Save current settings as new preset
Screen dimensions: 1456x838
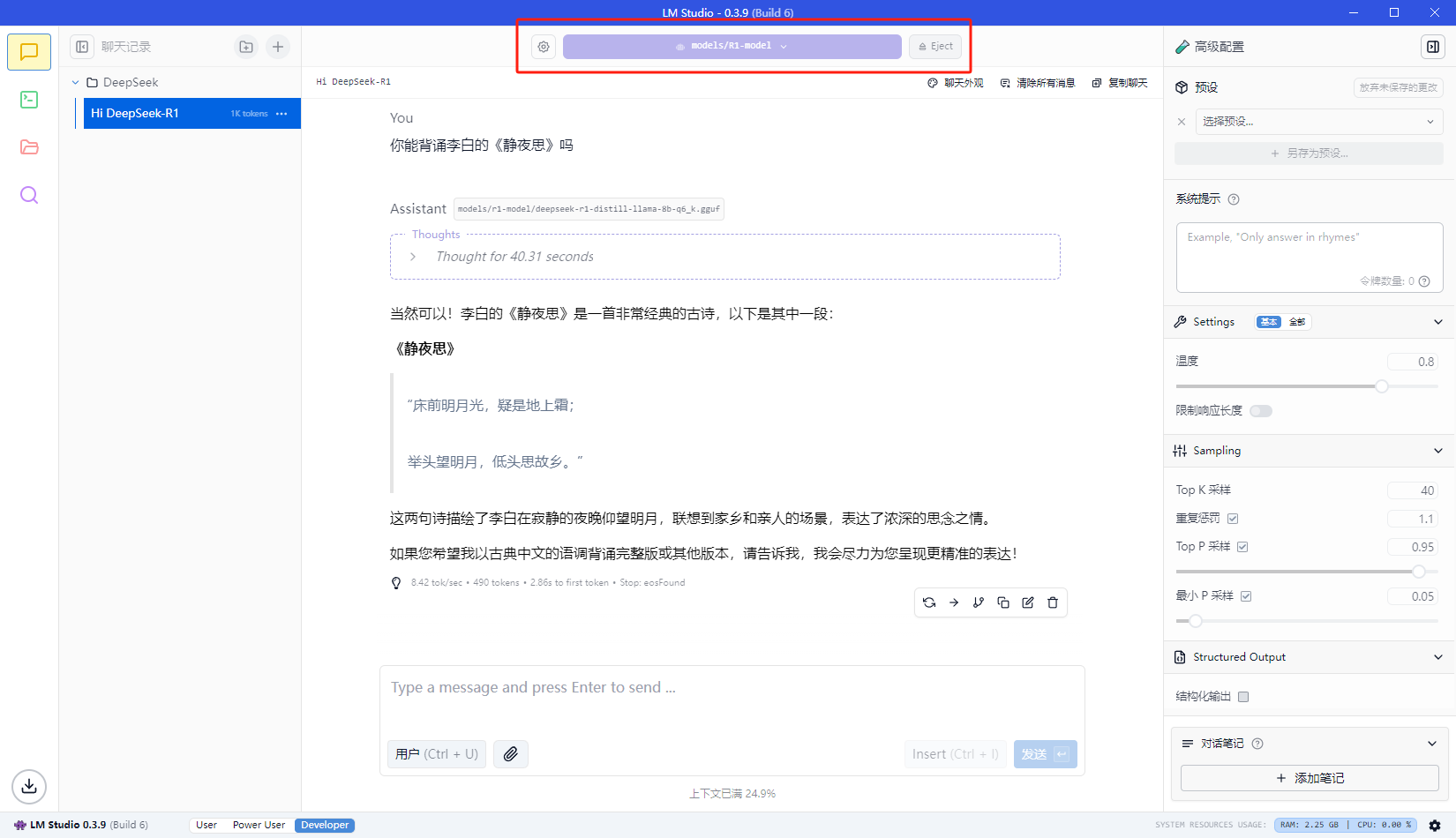1309,153
